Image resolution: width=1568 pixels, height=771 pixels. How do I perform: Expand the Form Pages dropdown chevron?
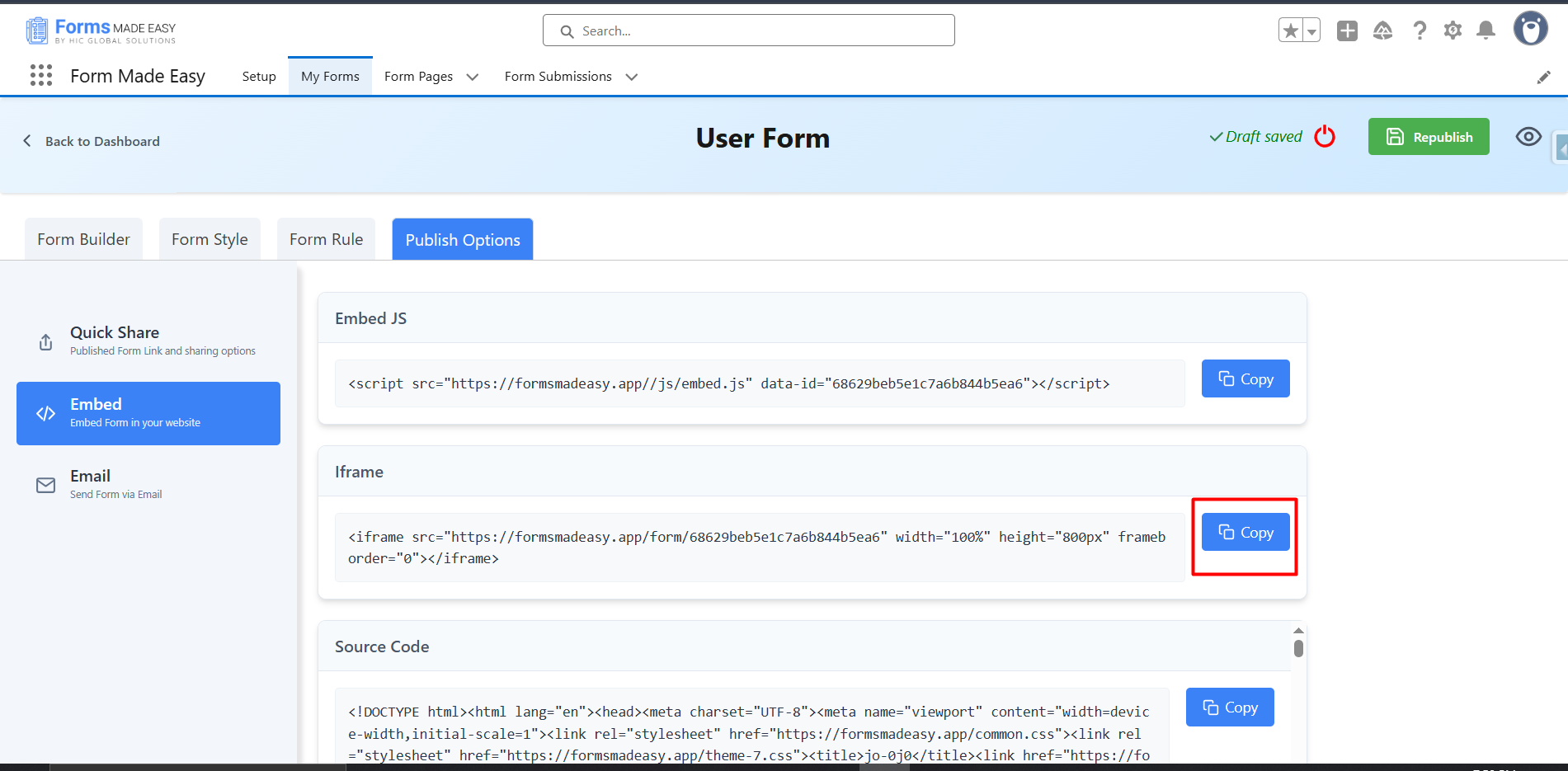pos(473,77)
